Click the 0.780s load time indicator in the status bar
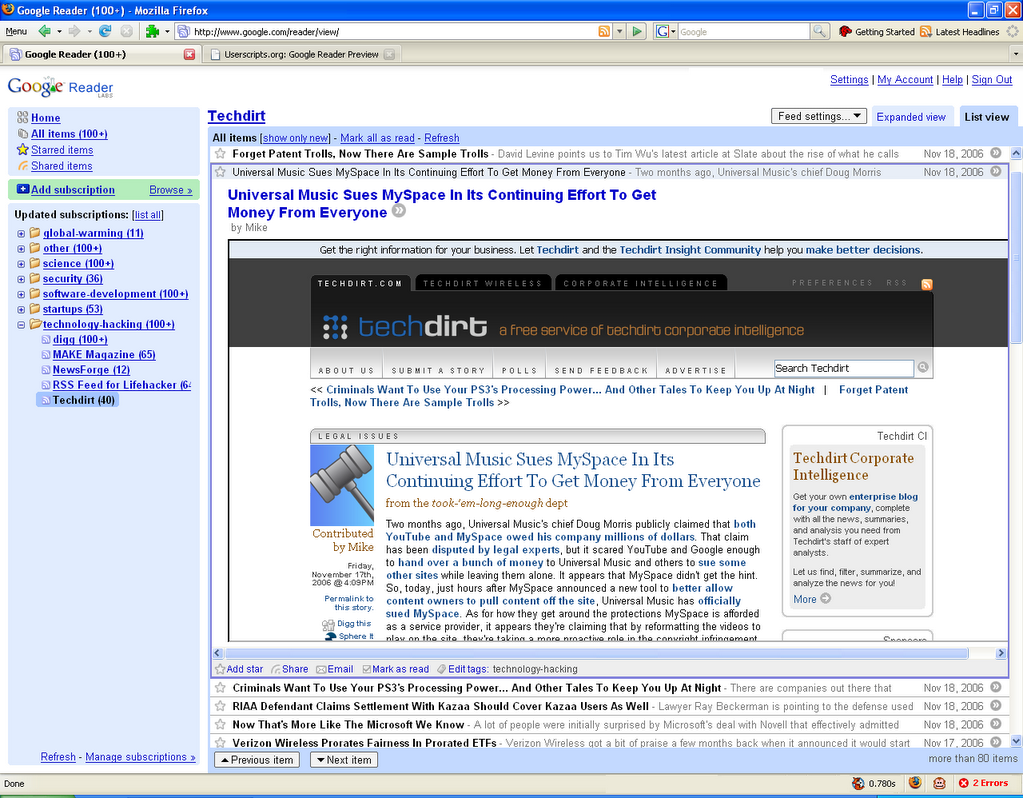The width and height of the screenshot is (1023, 798). 874,783
